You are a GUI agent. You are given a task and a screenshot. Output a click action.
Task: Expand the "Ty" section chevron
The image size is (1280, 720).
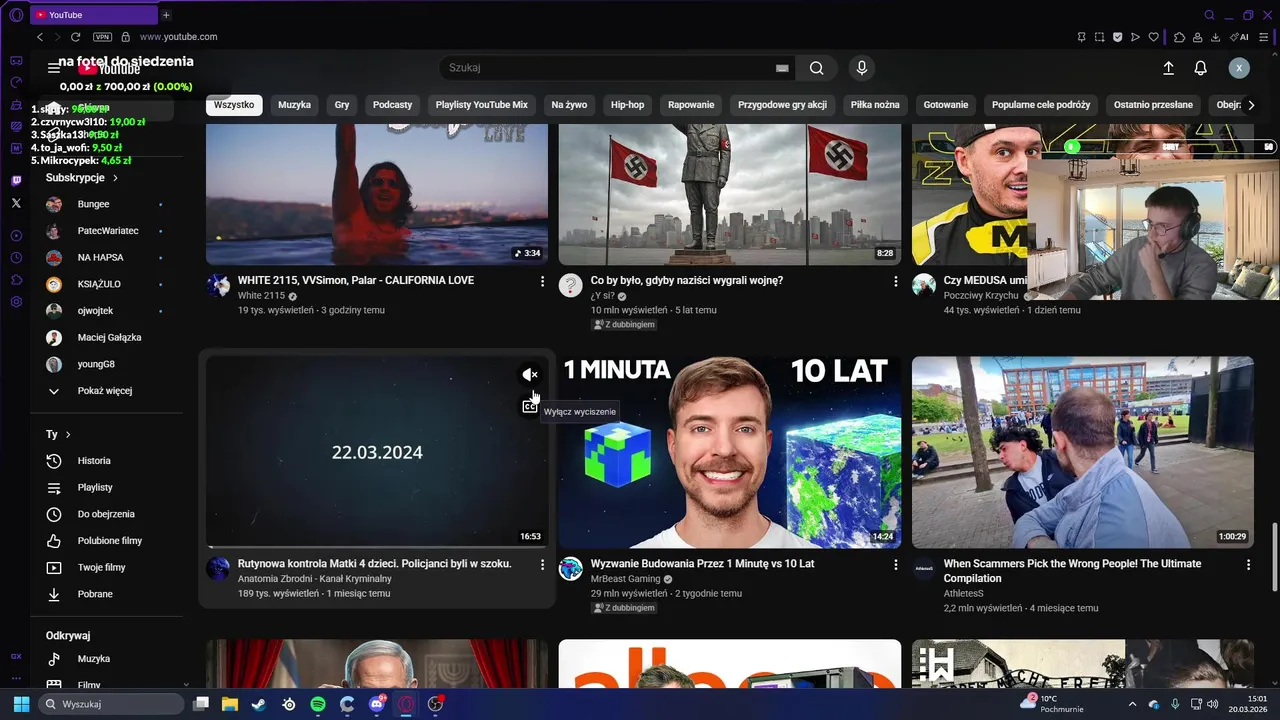coord(68,435)
